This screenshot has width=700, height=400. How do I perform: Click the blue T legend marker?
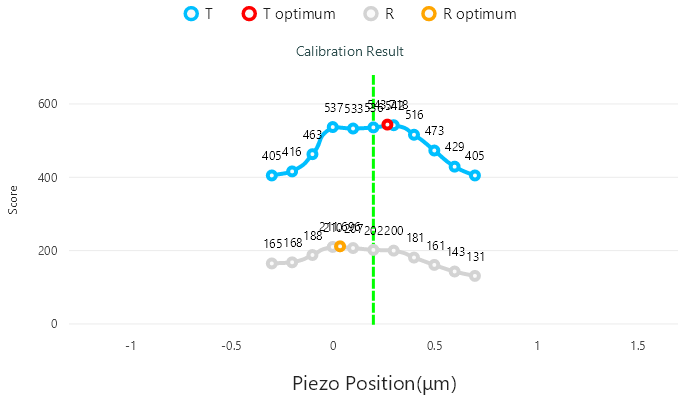(191, 14)
